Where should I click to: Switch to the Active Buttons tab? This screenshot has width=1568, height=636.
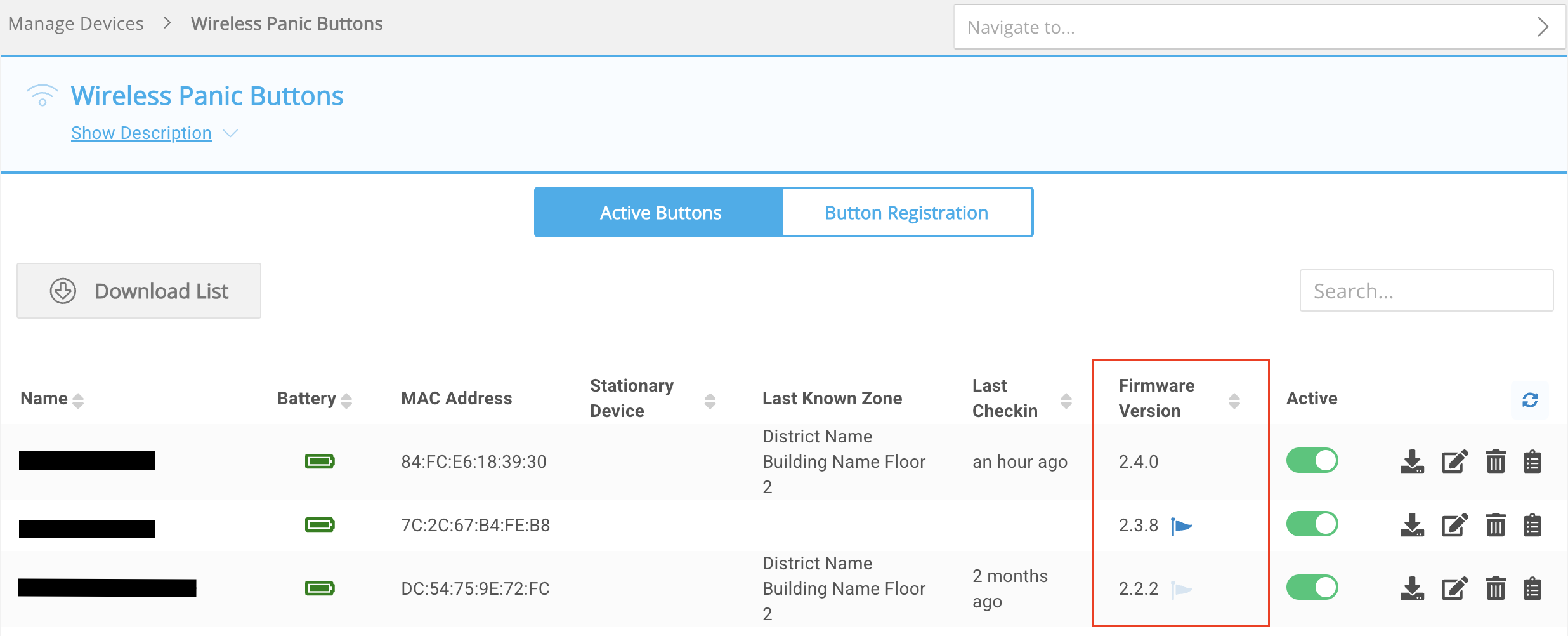click(658, 212)
